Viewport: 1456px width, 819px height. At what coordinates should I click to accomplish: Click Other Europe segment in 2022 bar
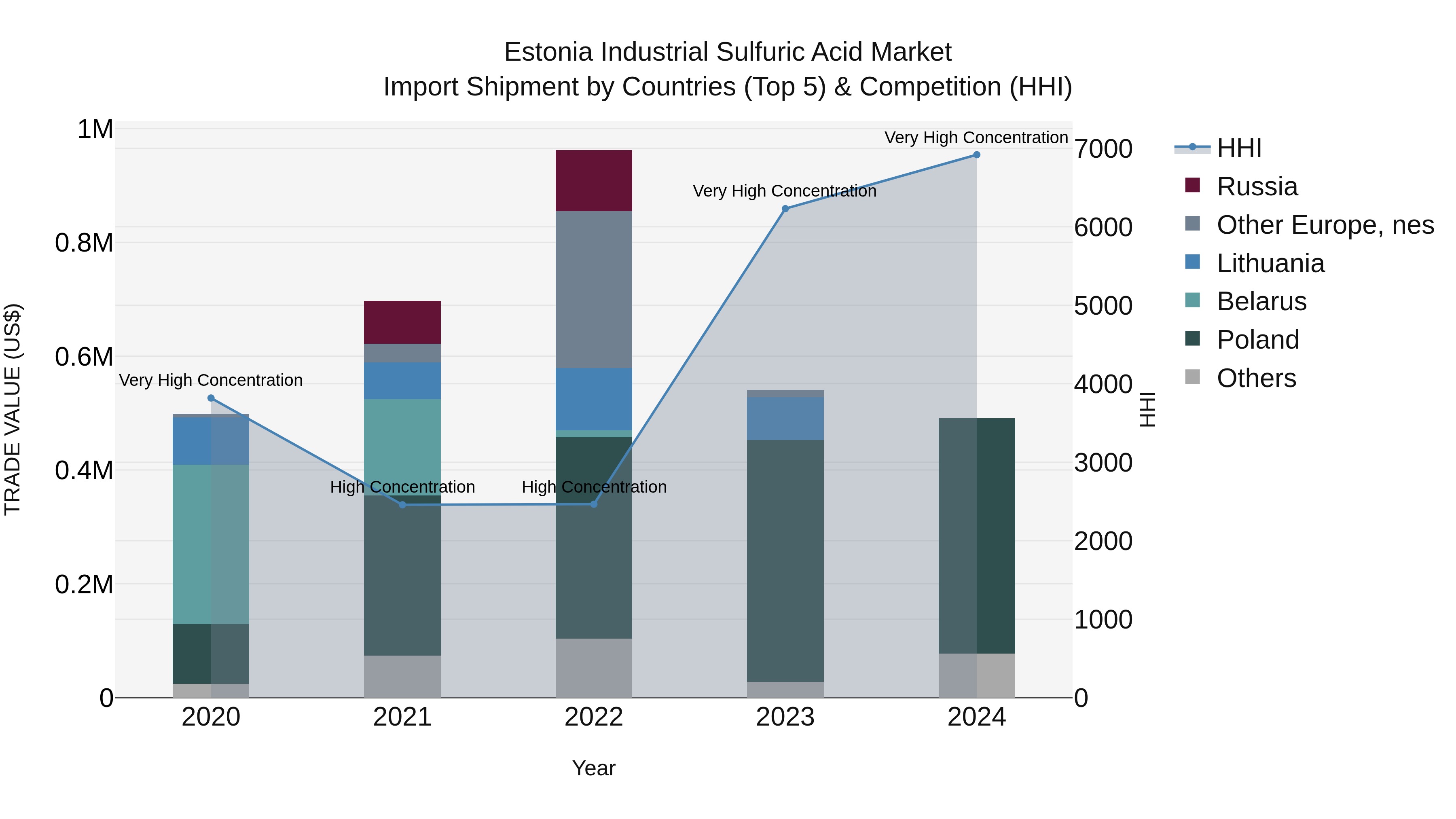(594, 290)
